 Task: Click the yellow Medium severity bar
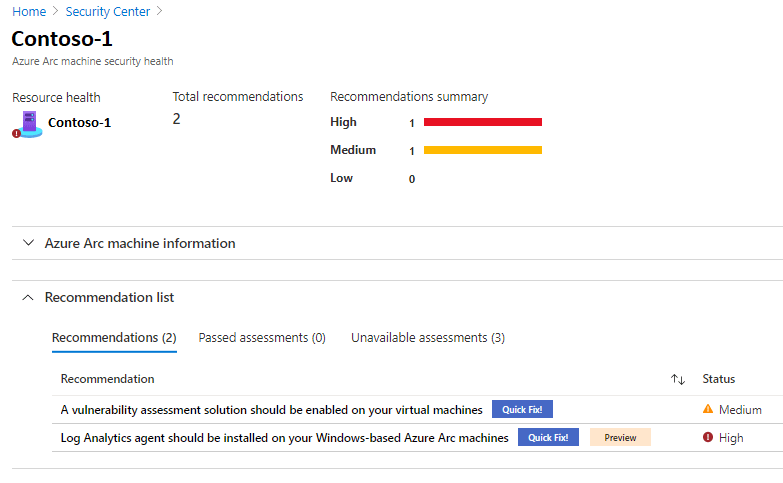pos(483,150)
